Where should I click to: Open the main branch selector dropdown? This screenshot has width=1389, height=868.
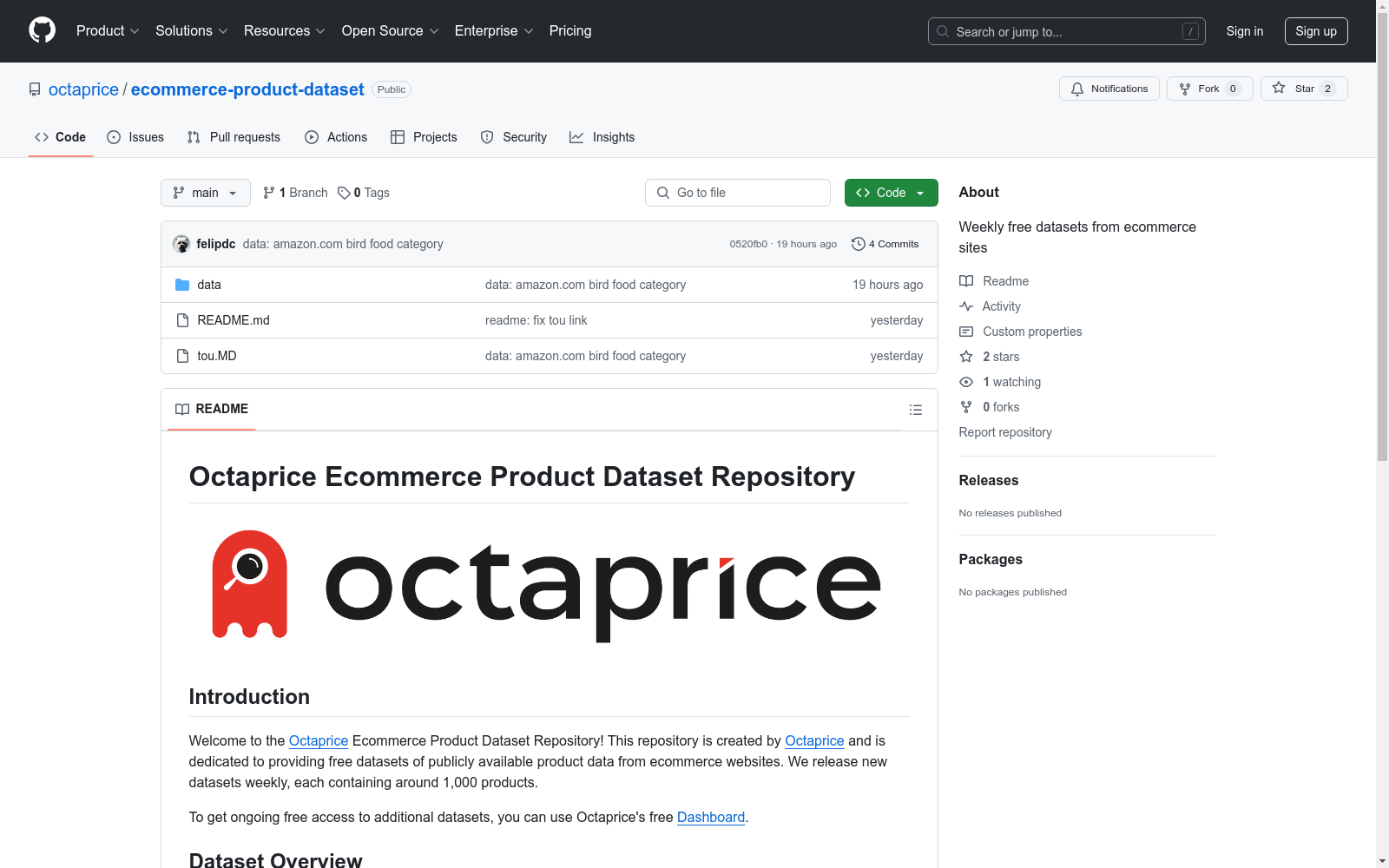point(206,193)
